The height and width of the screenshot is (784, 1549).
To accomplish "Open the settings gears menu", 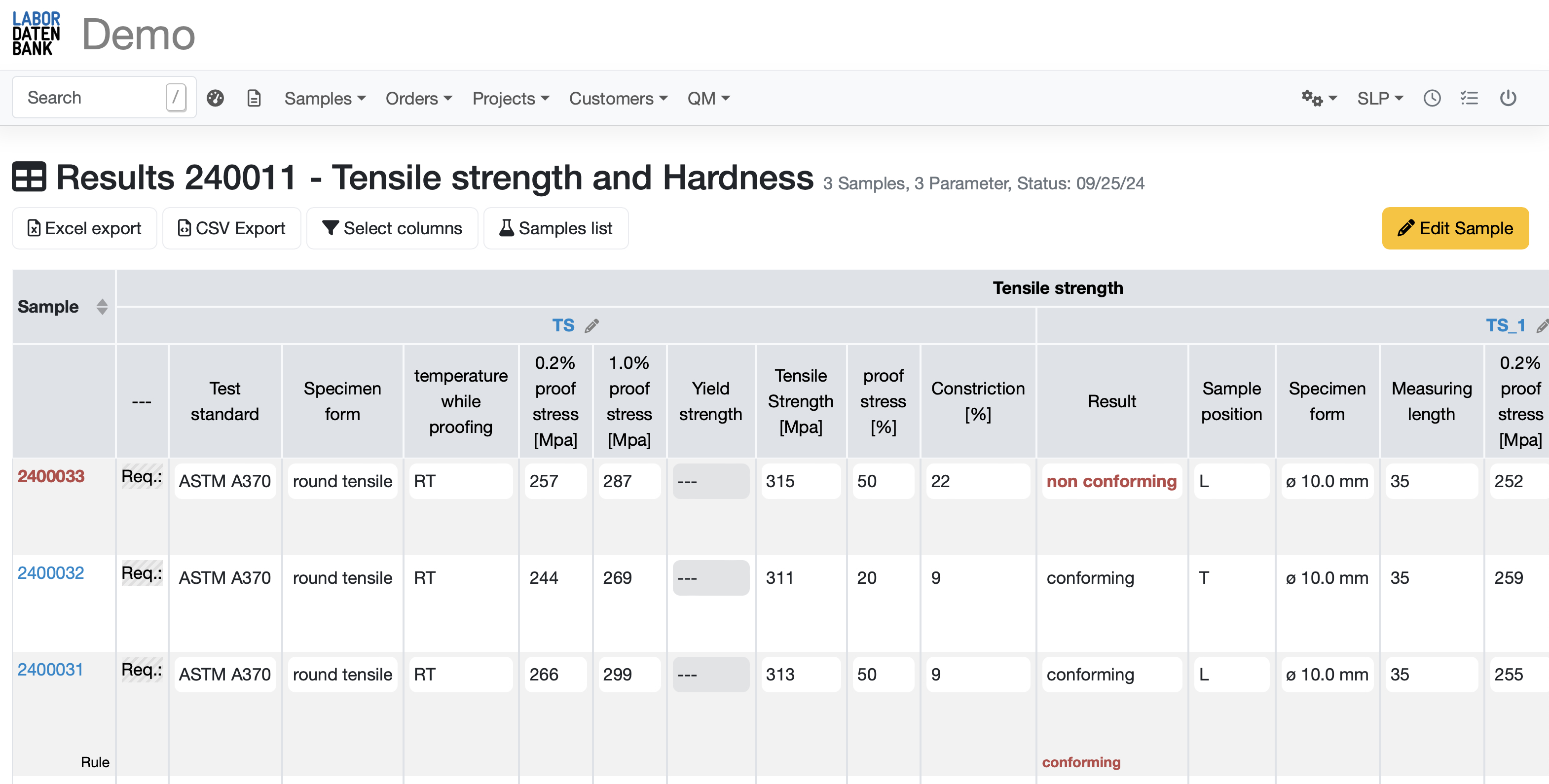I will pyautogui.click(x=1318, y=98).
